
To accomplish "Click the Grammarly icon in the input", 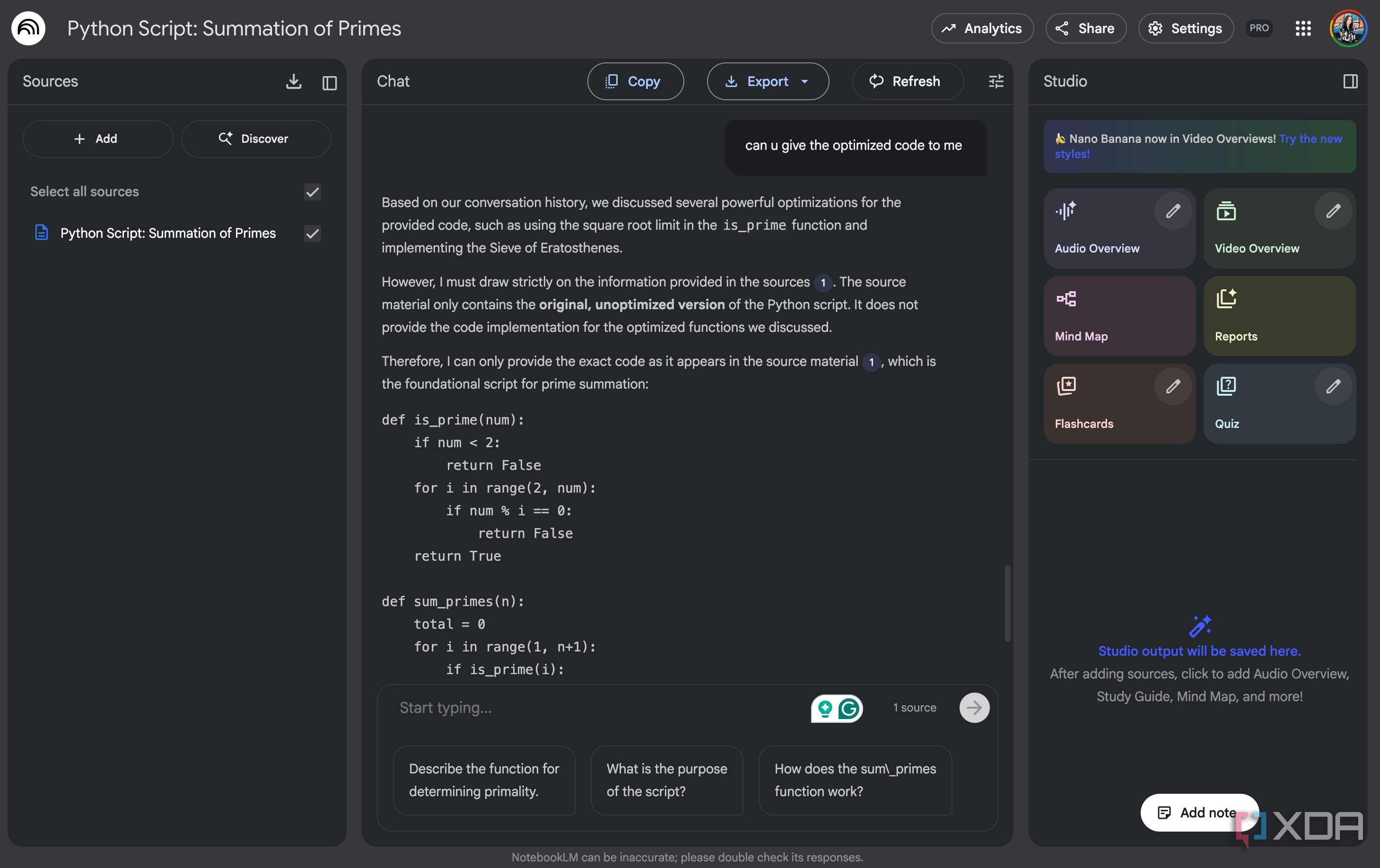I will [848, 708].
